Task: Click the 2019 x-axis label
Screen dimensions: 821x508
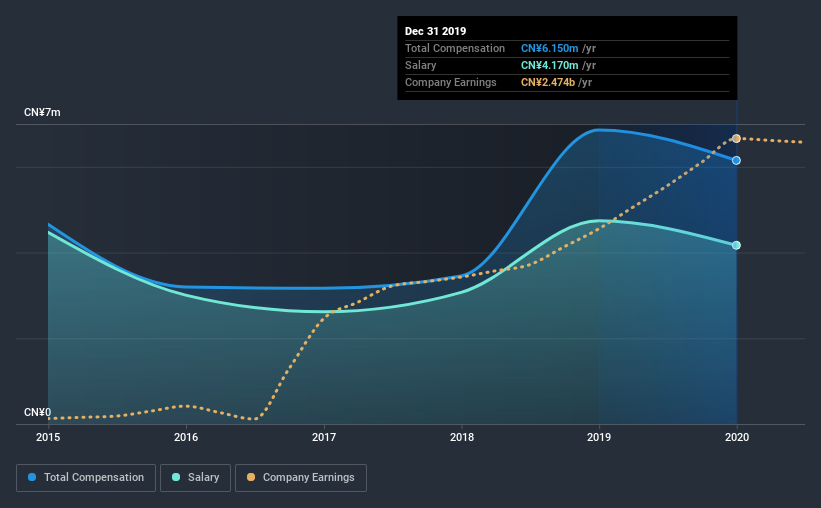Action: pyautogui.click(x=599, y=437)
